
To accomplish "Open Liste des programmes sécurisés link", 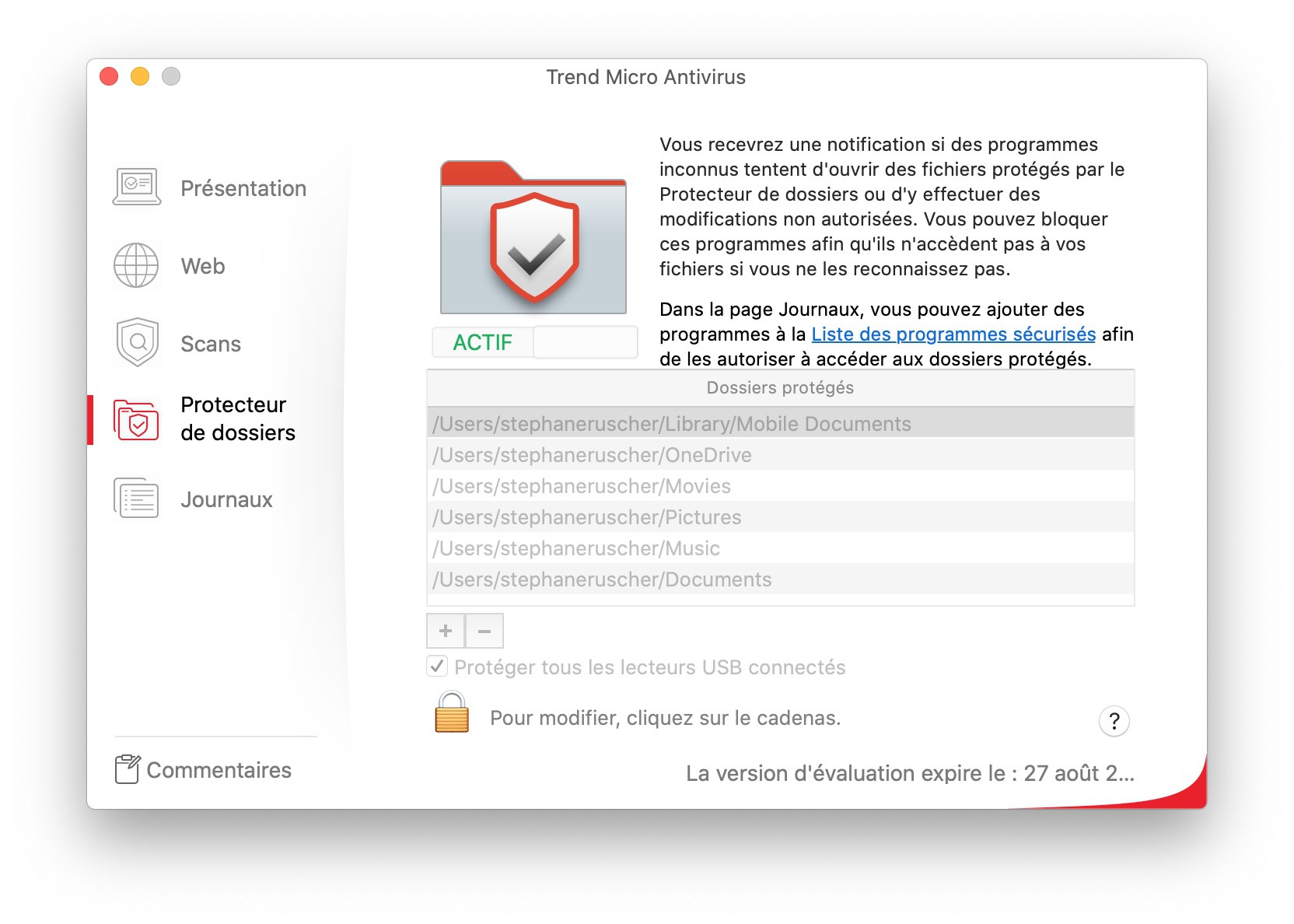I will tap(953, 334).
